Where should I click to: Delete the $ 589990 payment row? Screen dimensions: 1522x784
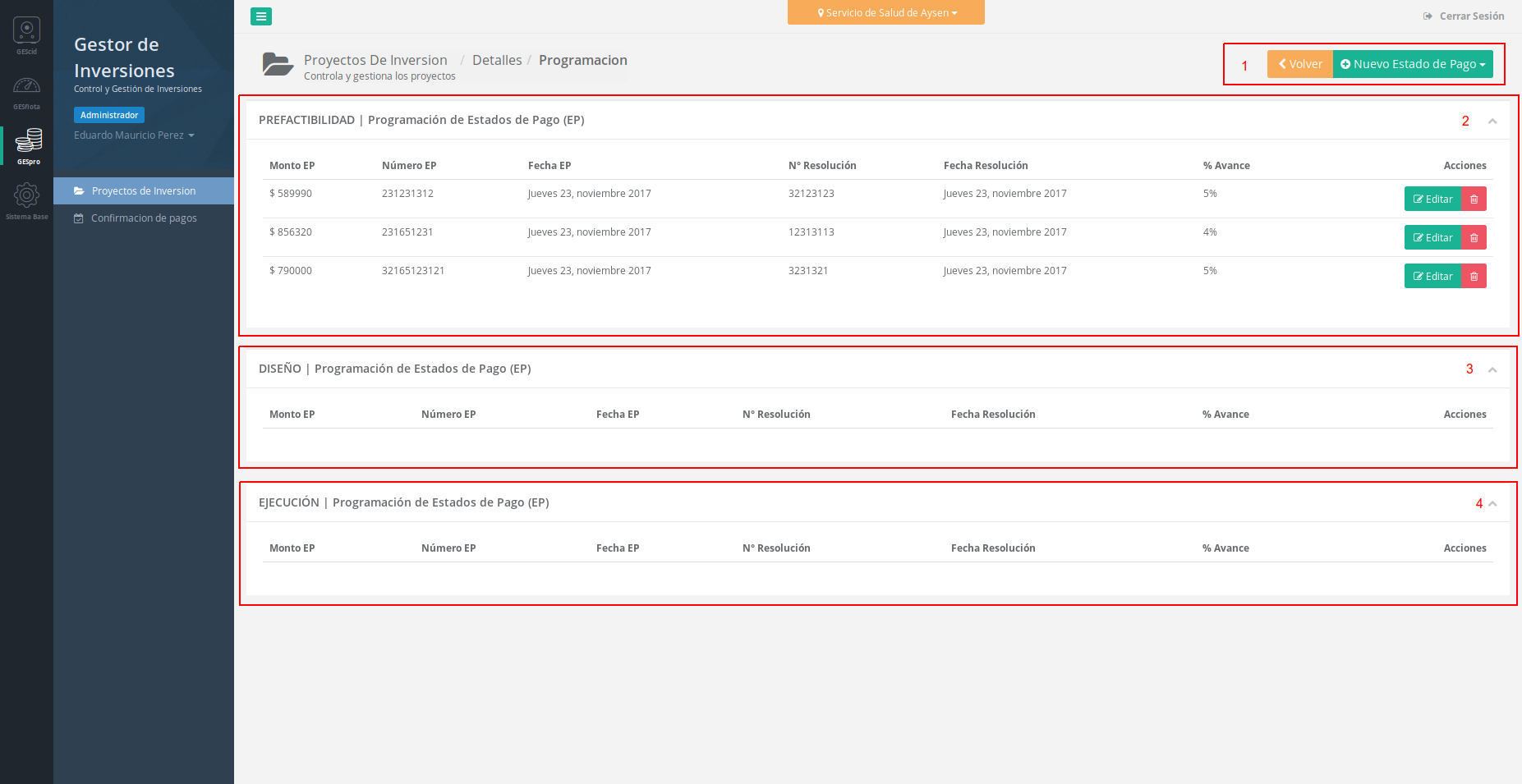click(x=1474, y=199)
